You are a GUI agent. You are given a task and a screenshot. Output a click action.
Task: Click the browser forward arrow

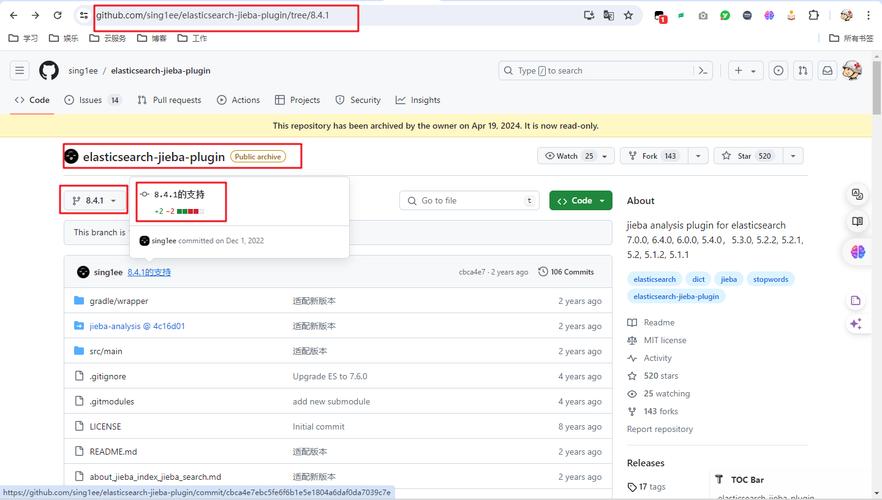tap(35, 15)
